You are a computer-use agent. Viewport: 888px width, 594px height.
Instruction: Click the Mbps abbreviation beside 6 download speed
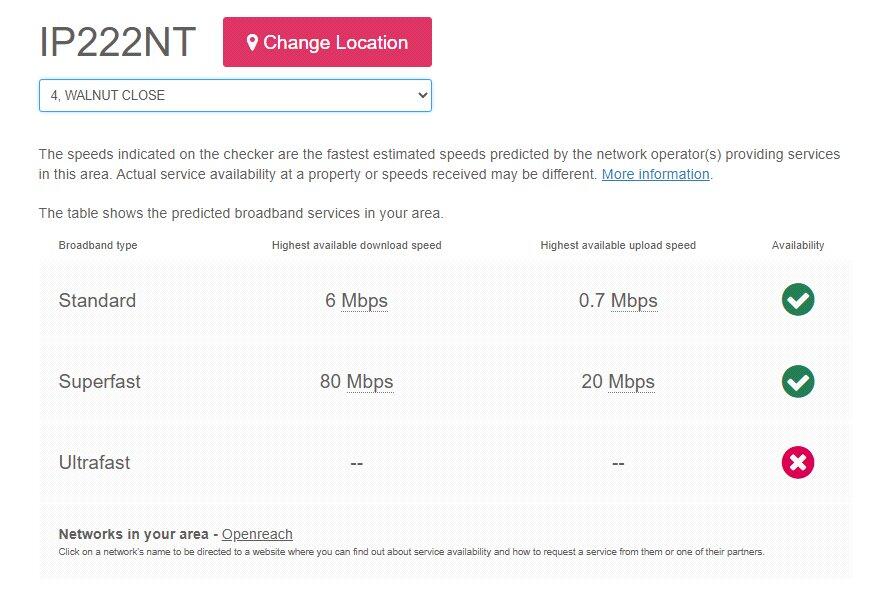tap(364, 301)
